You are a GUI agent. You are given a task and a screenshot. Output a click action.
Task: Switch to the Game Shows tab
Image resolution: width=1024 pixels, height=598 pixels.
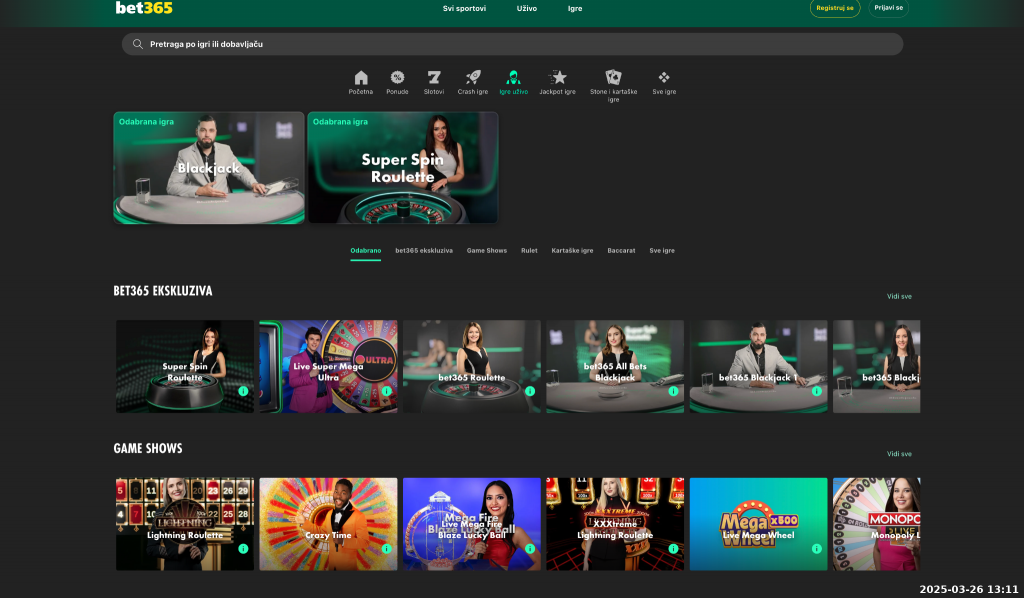(x=487, y=250)
